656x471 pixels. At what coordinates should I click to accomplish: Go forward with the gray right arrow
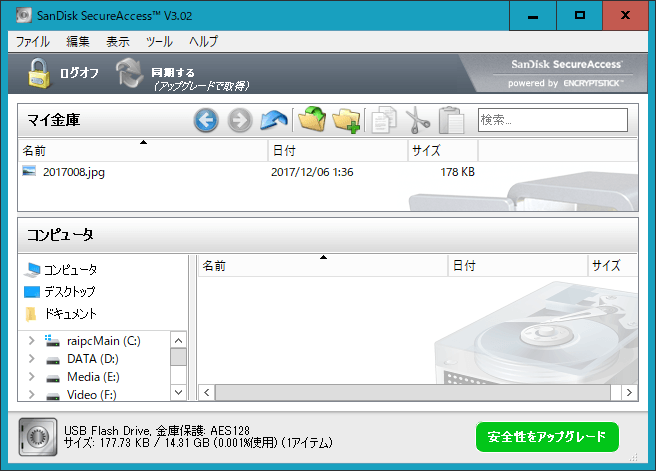pyautogui.click(x=240, y=120)
